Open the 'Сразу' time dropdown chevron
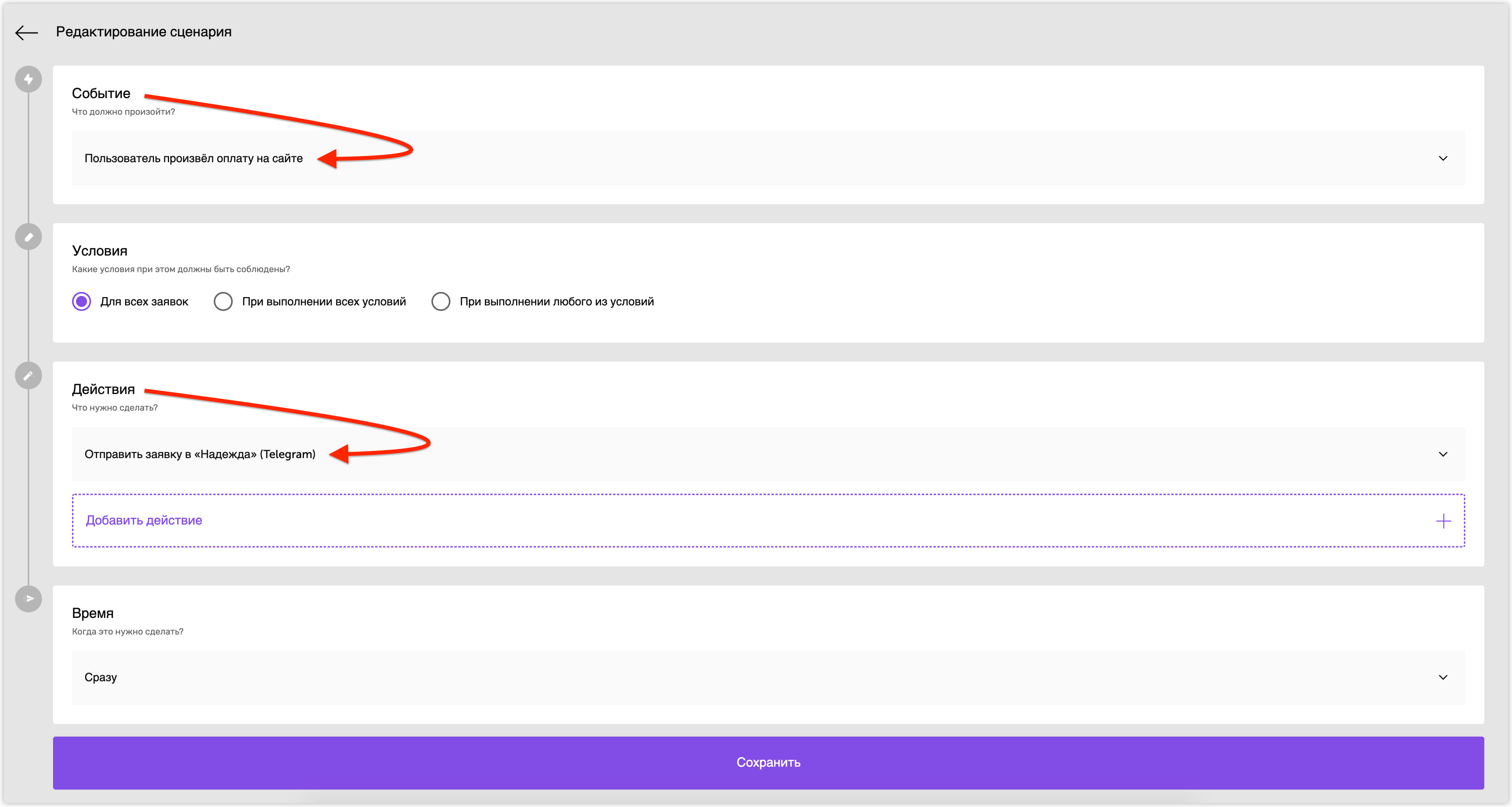Image resolution: width=1512 pixels, height=807 pixels. (x=1443, y=677)
